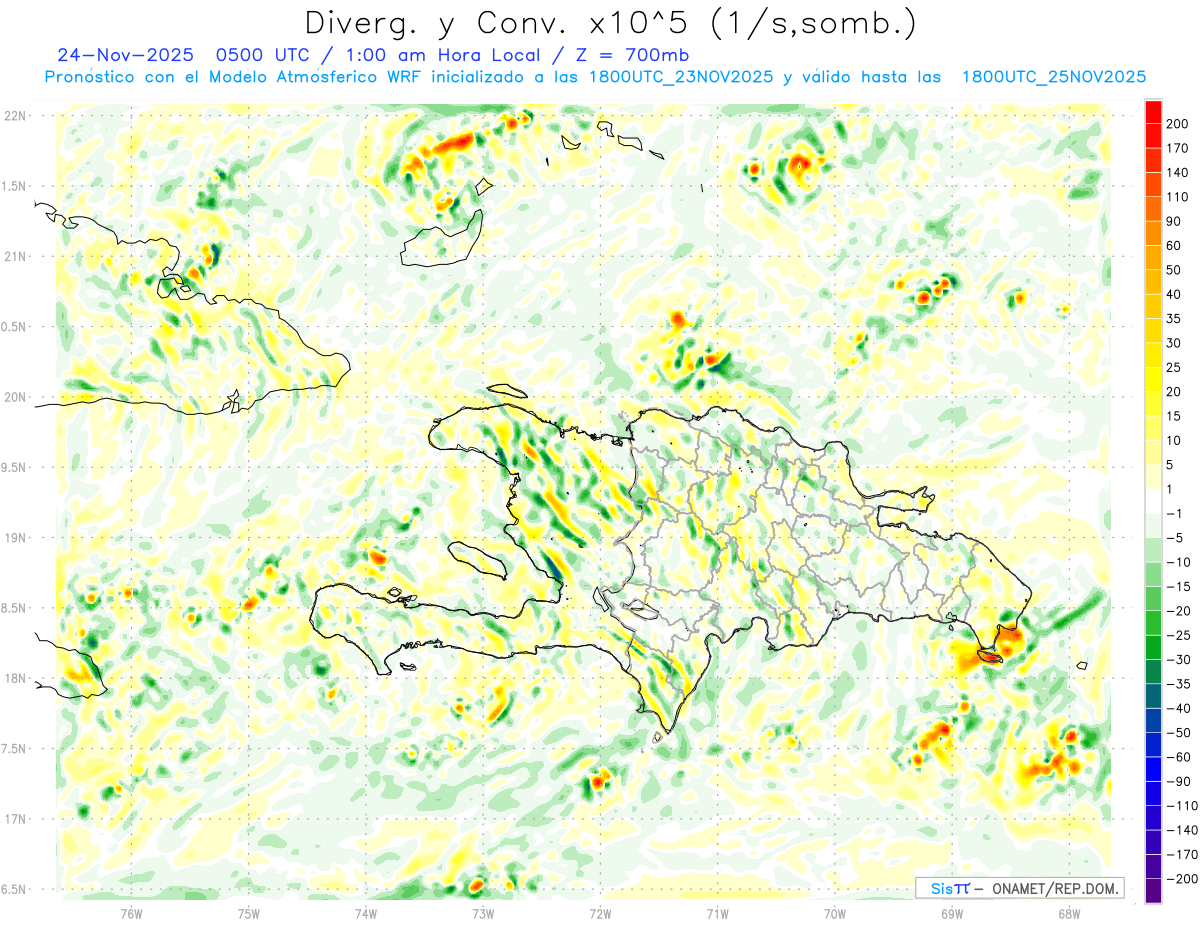Click the purple swatch at colorbar bottom
1200x927 pixels.
pos(1153,890)
